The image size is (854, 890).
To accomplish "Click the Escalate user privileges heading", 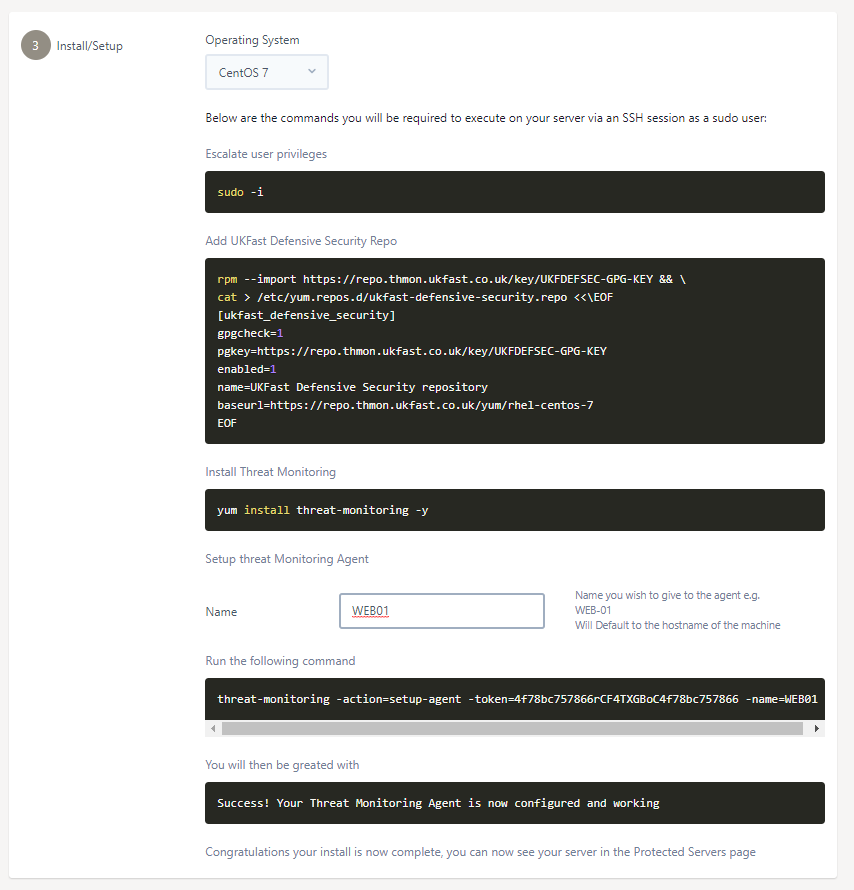I will (x=265, y=154).
